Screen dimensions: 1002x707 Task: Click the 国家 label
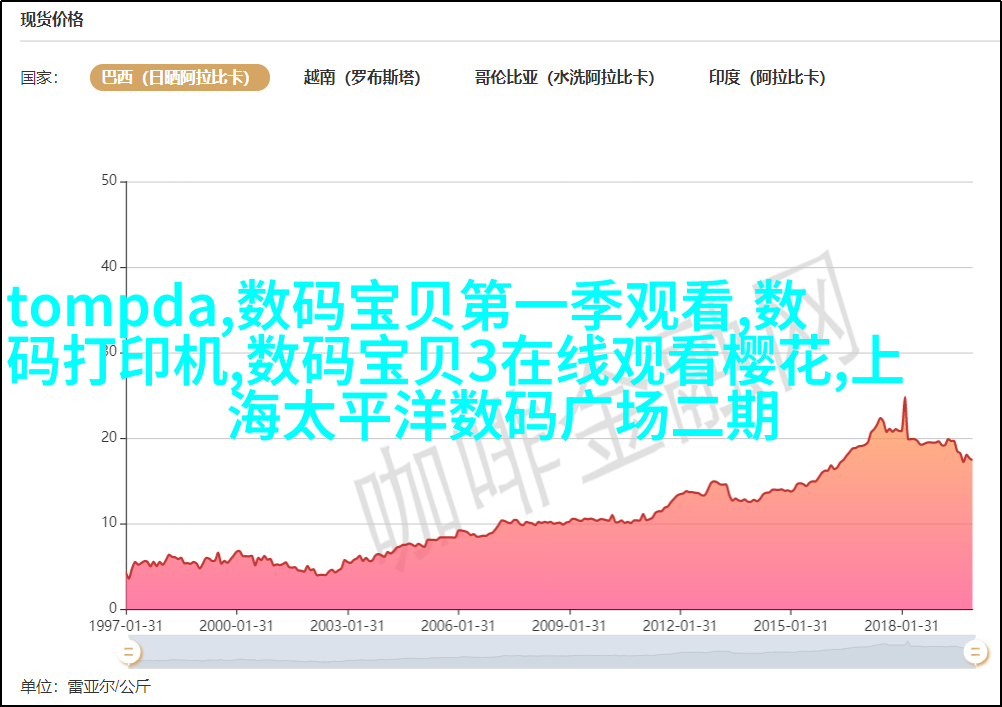pyautogui.click(x=39, y=78)
